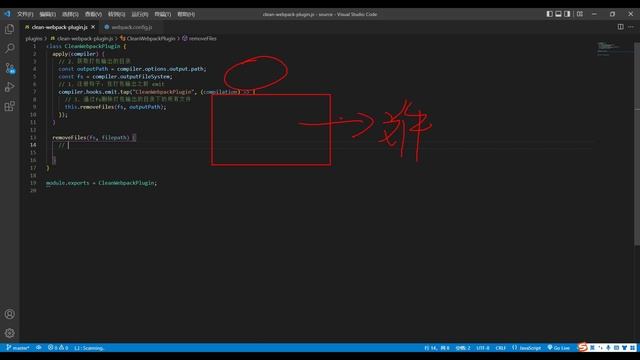
Task: Click the master branch in status bar
Action: point(18,348)
